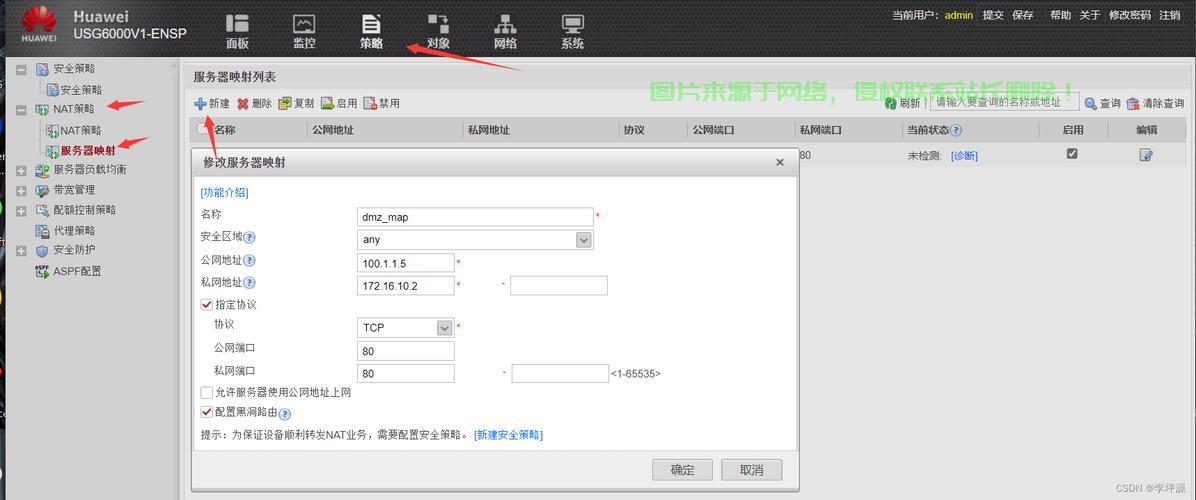Click the 公网地址 field with 100.1.1.5
1196x500 pixels.
point(406,263)
